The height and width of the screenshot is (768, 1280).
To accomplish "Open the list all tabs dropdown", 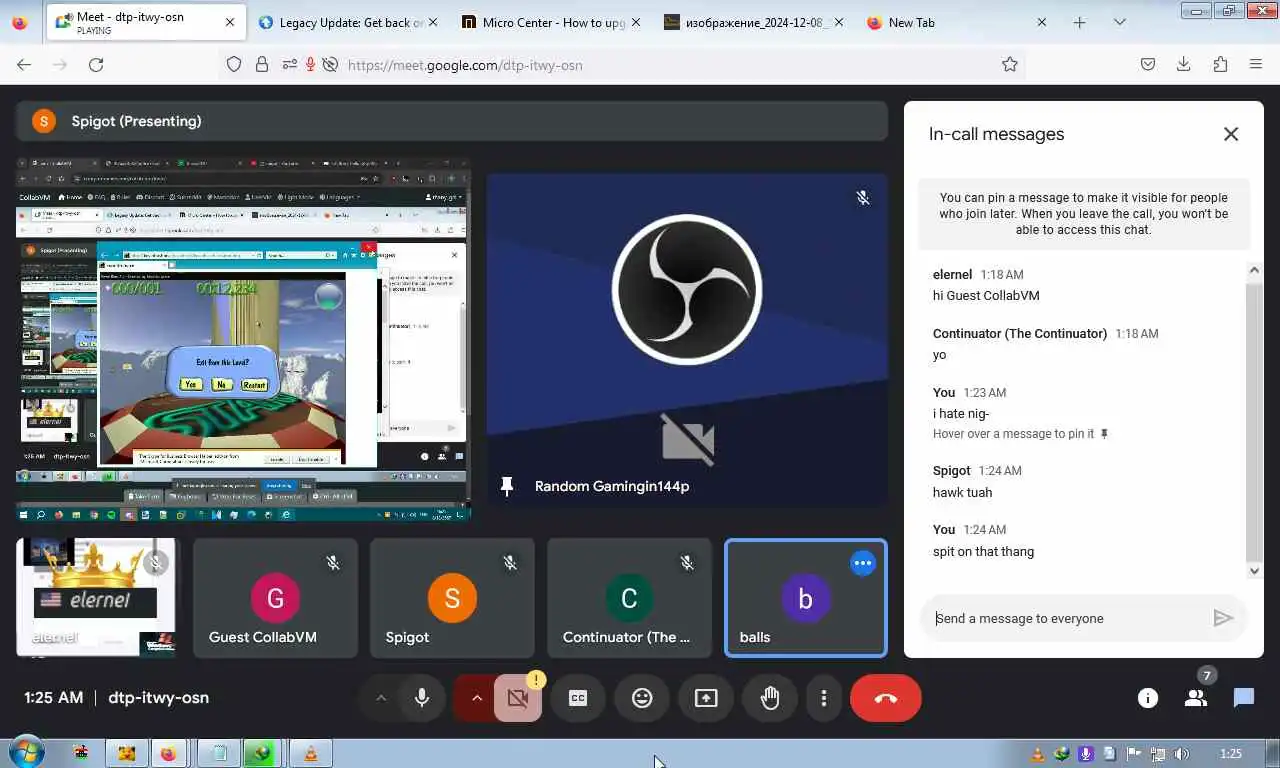I will click(x=1119, y=22).
